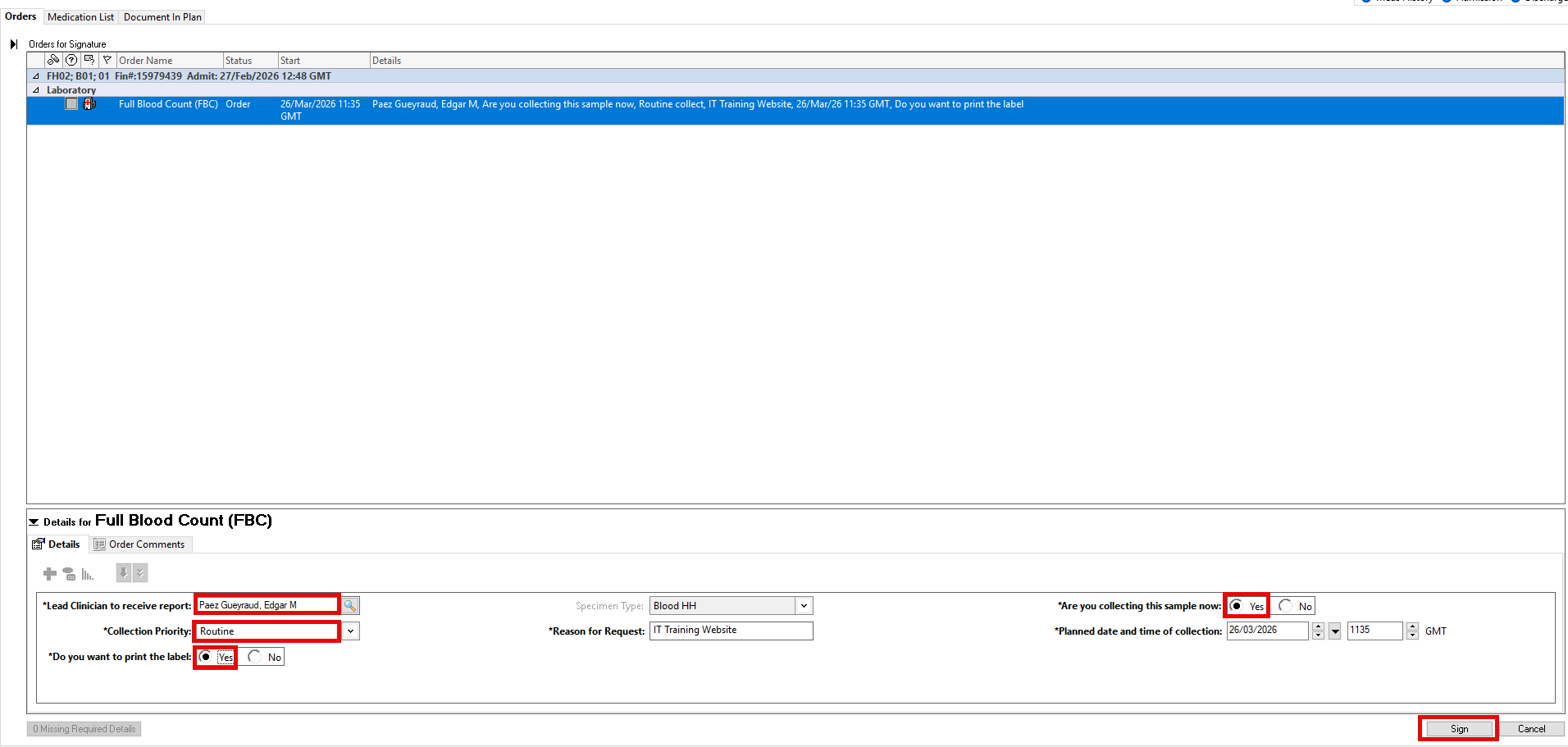Click the Cancel button
This screenshot has width=1568, height=747.
pos(1531,729)
